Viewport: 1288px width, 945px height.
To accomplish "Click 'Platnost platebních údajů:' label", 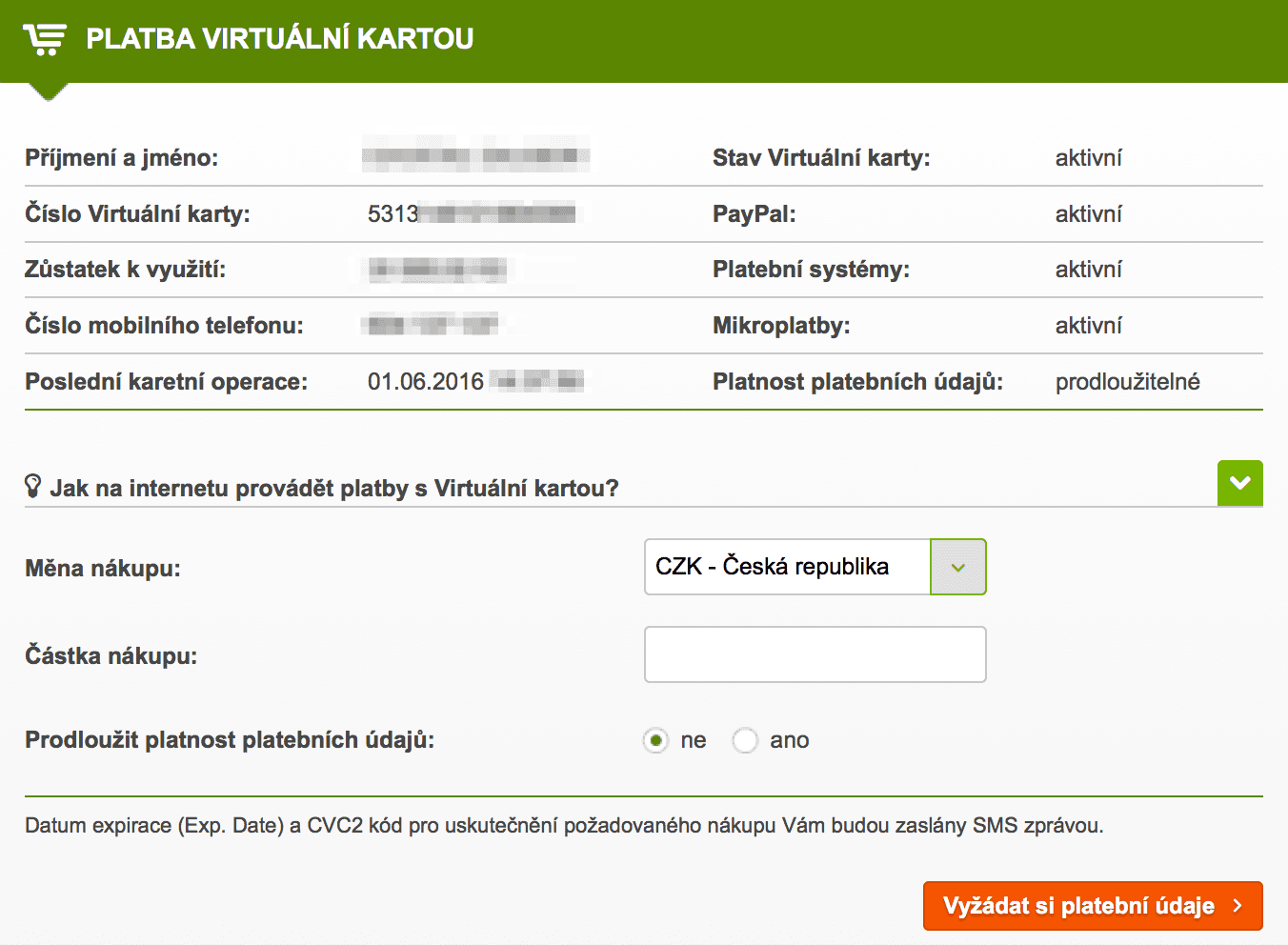I will click(x=857, y=382).
